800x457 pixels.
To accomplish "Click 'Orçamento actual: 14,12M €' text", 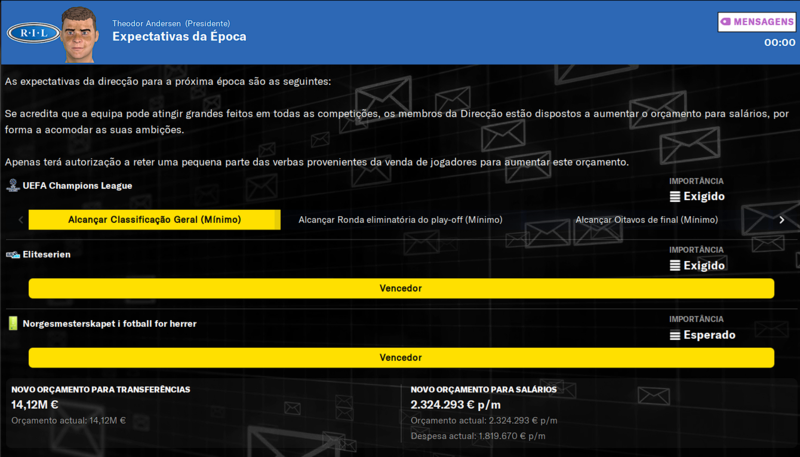I will [x=68, y=421].
